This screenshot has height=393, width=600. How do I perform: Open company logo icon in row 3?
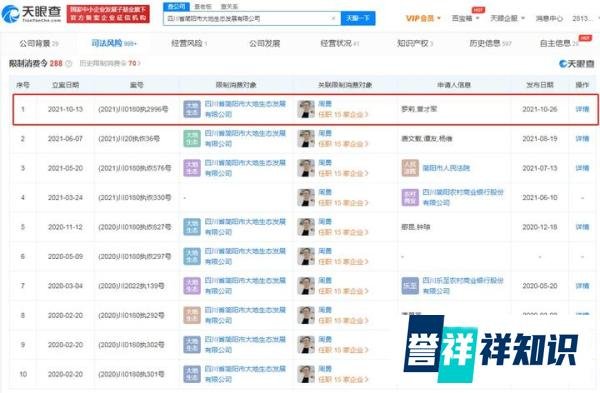tap(192, 168)
